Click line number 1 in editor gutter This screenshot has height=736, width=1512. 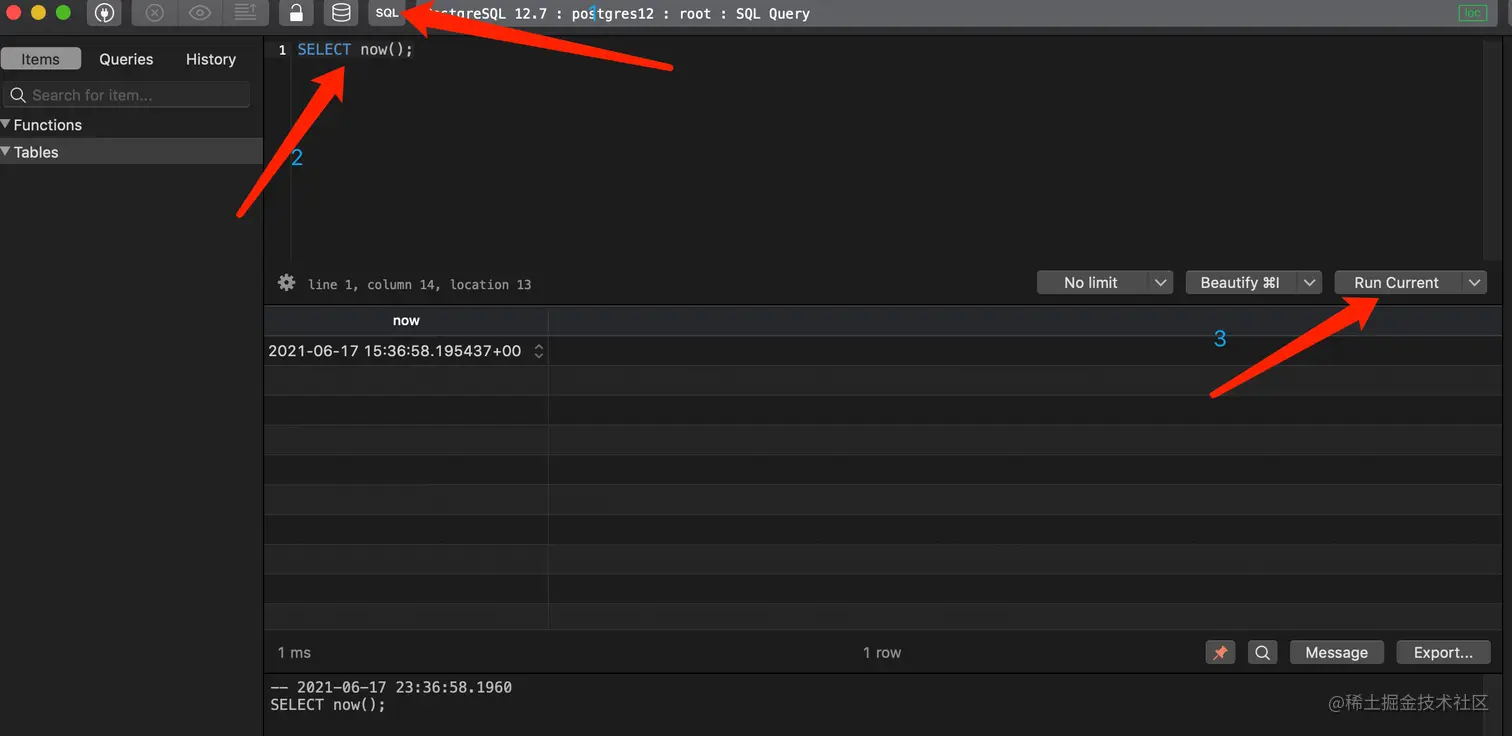282,50
